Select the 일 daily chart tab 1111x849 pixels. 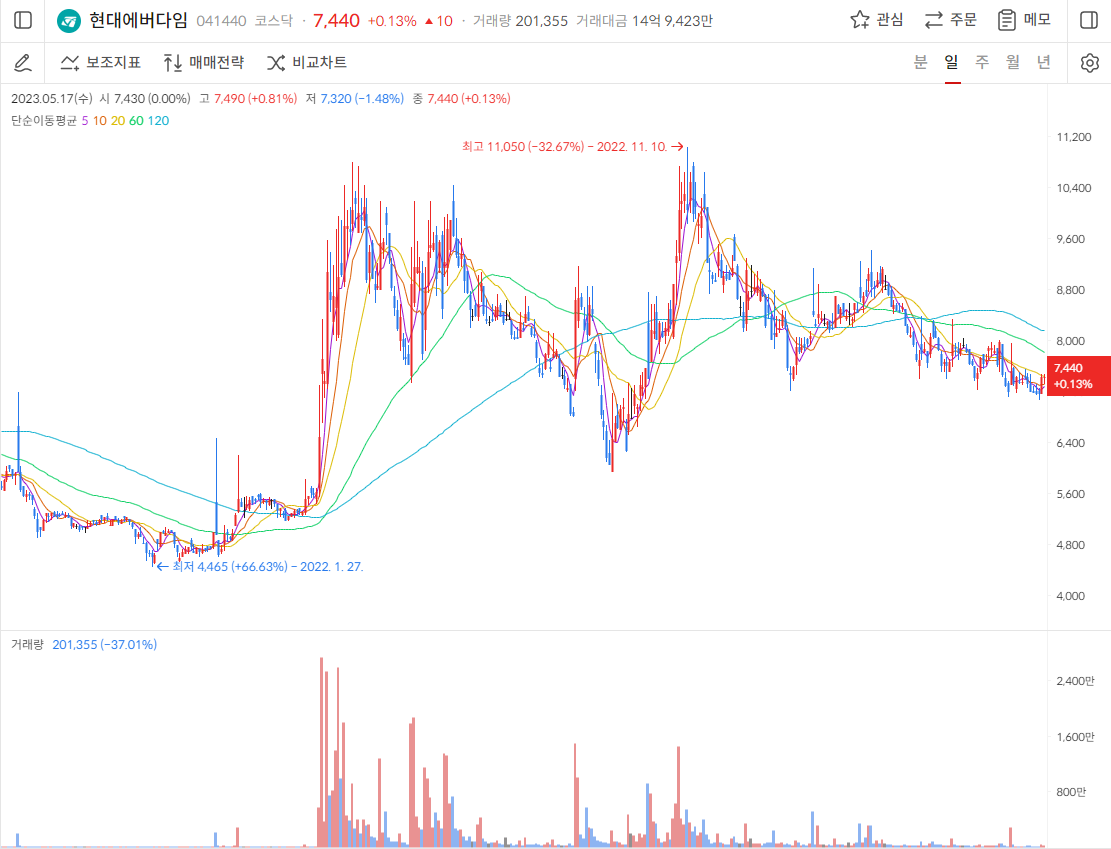pos(952,62)
